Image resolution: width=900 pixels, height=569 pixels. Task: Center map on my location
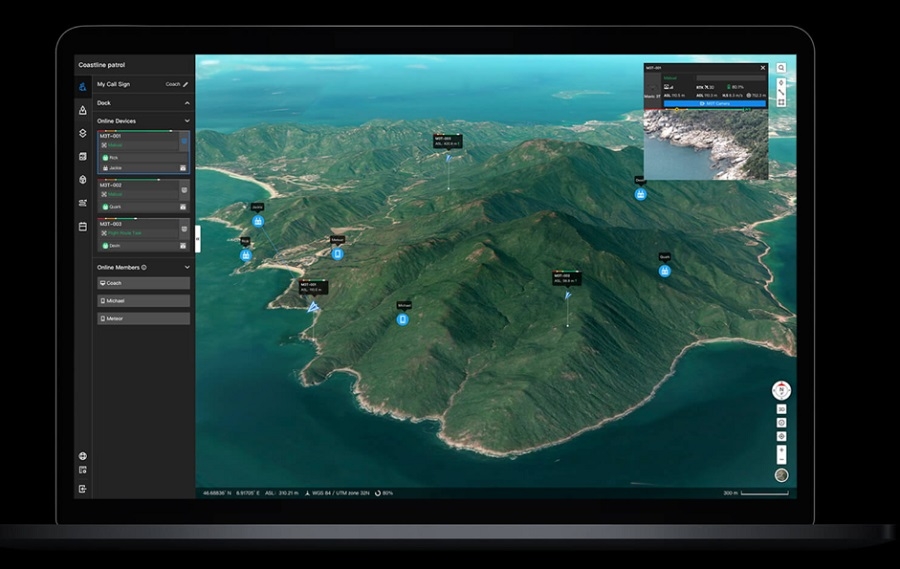[x=781, y=436]
